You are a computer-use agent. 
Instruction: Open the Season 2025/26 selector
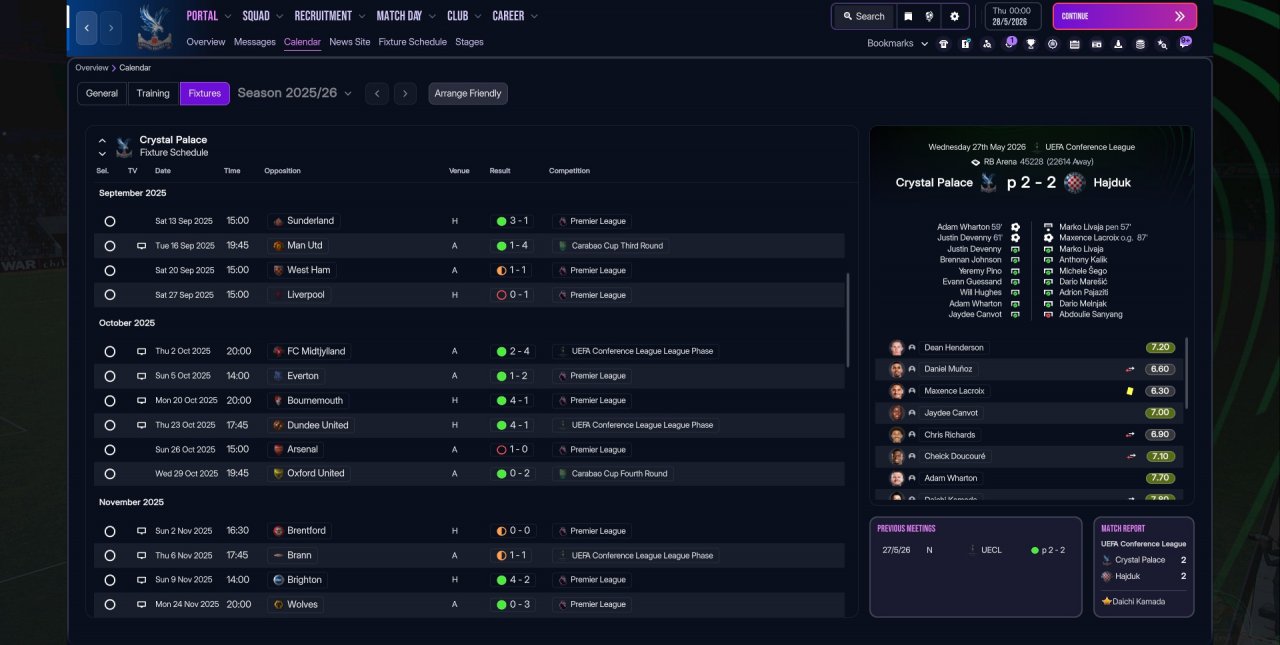point(295,93)
